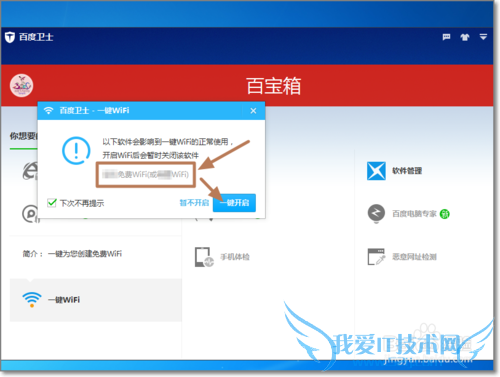500x377 pixels.
Task: Click the Baidu Guard shield logo
Action: click(10, 37)
